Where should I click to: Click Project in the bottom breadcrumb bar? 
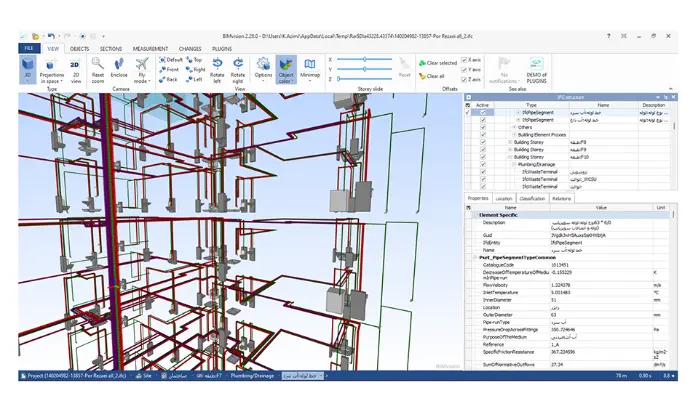[74, 376]
